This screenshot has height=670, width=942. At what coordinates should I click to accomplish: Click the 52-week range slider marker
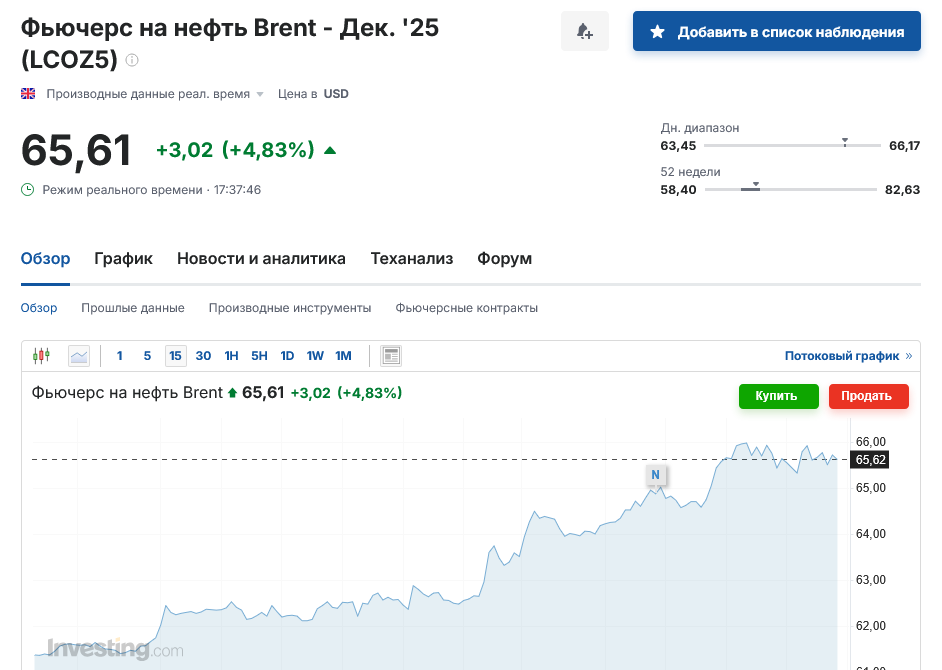(x=756, y=185)
